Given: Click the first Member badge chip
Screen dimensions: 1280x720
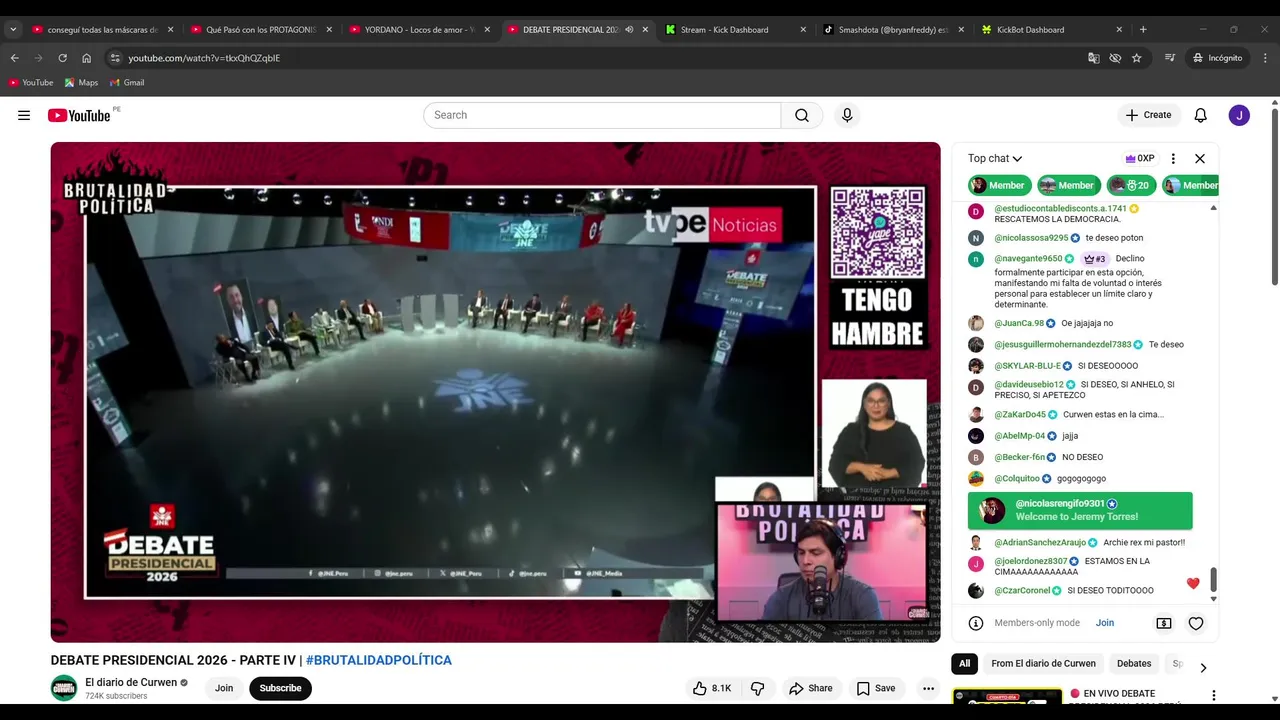Looking at the screenshot, I should click(997, 185).
